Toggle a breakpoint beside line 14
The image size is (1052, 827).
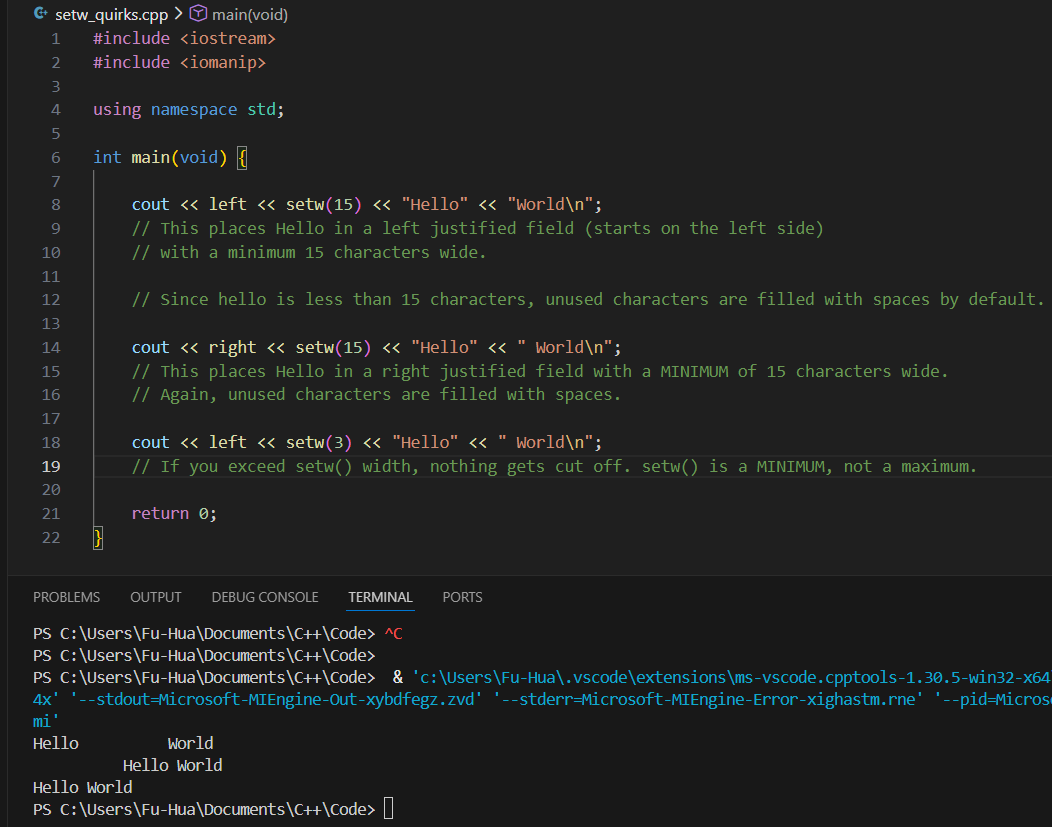pyautogui.click(x=20, y=348)
